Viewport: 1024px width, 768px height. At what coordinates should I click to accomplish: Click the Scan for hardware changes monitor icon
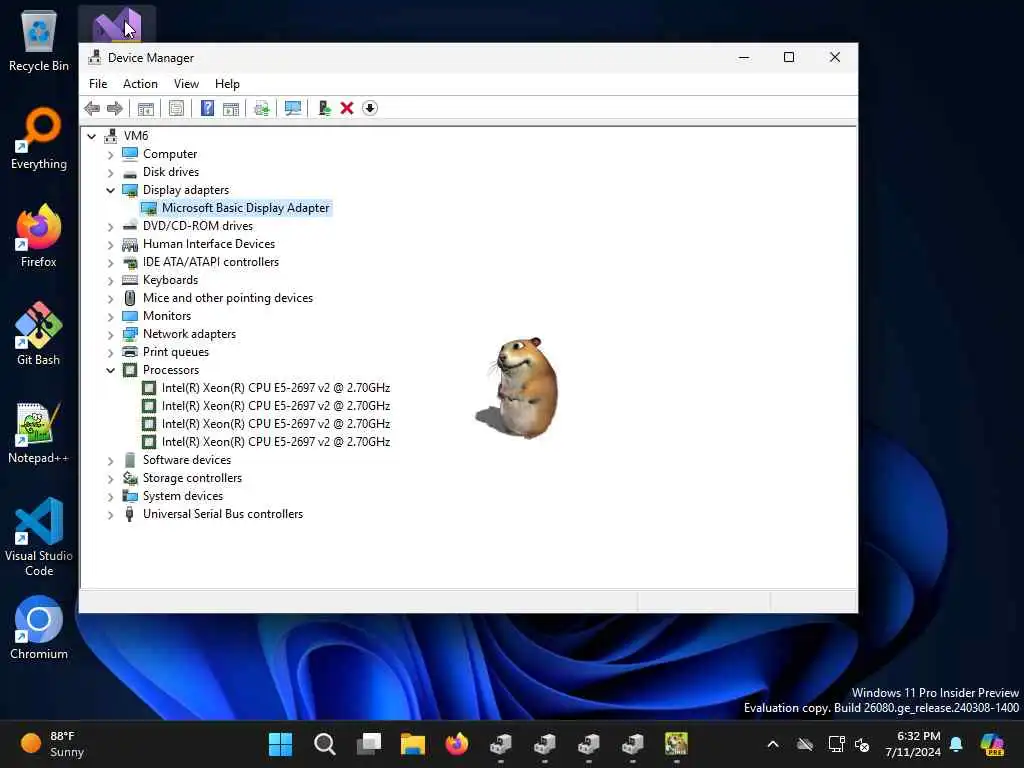pos(293,108)
